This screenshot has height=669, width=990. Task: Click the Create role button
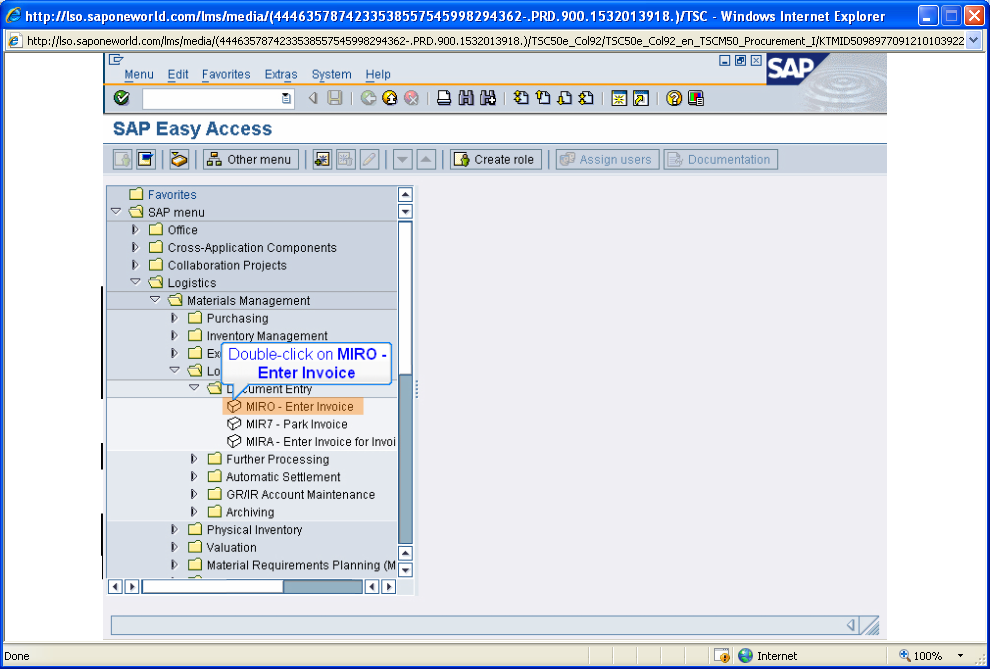pos(496,160)
